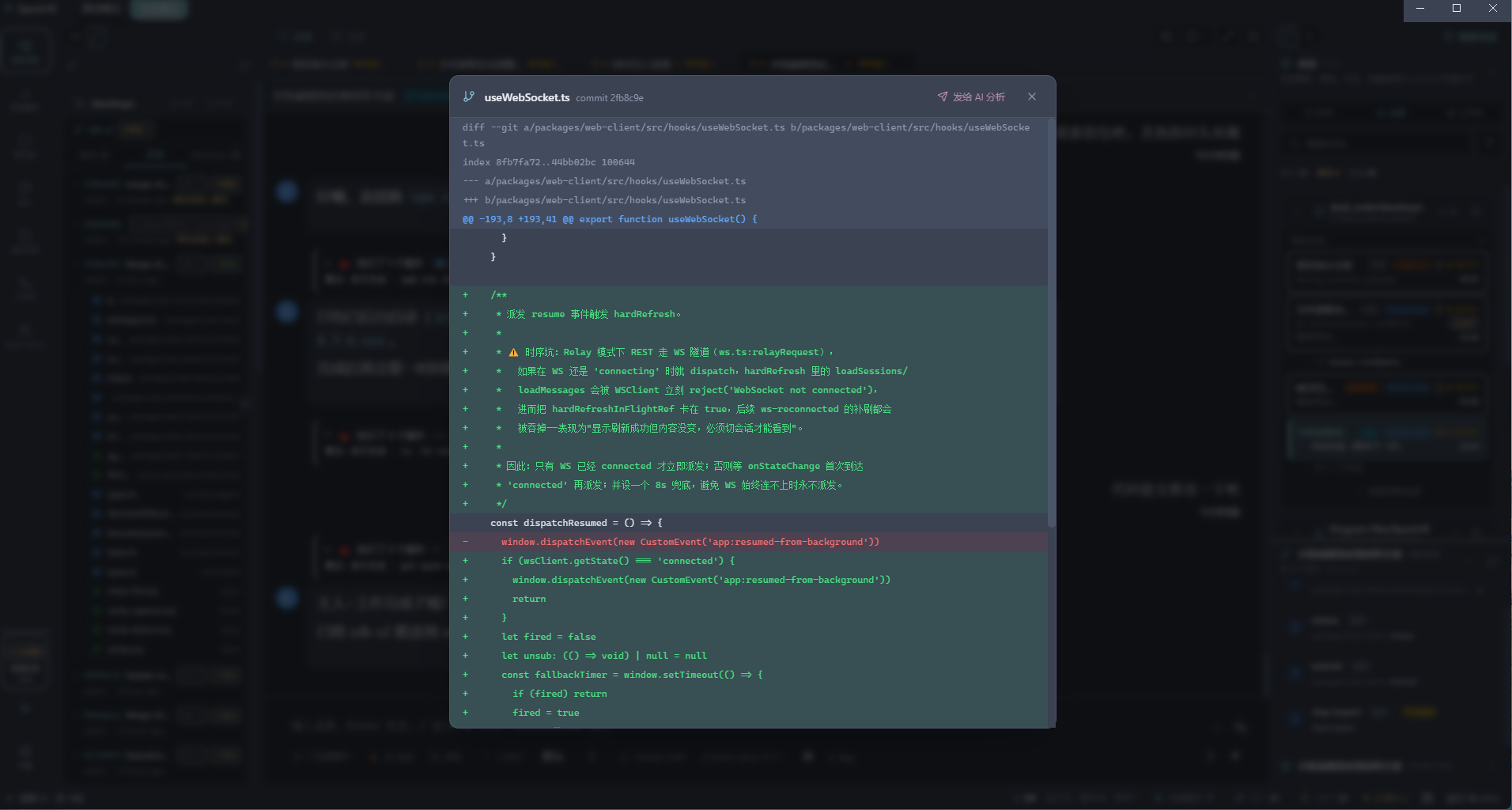Screen dimensions: 1512x810
Task: Maximize the application window
Action: click(1457, 9)
